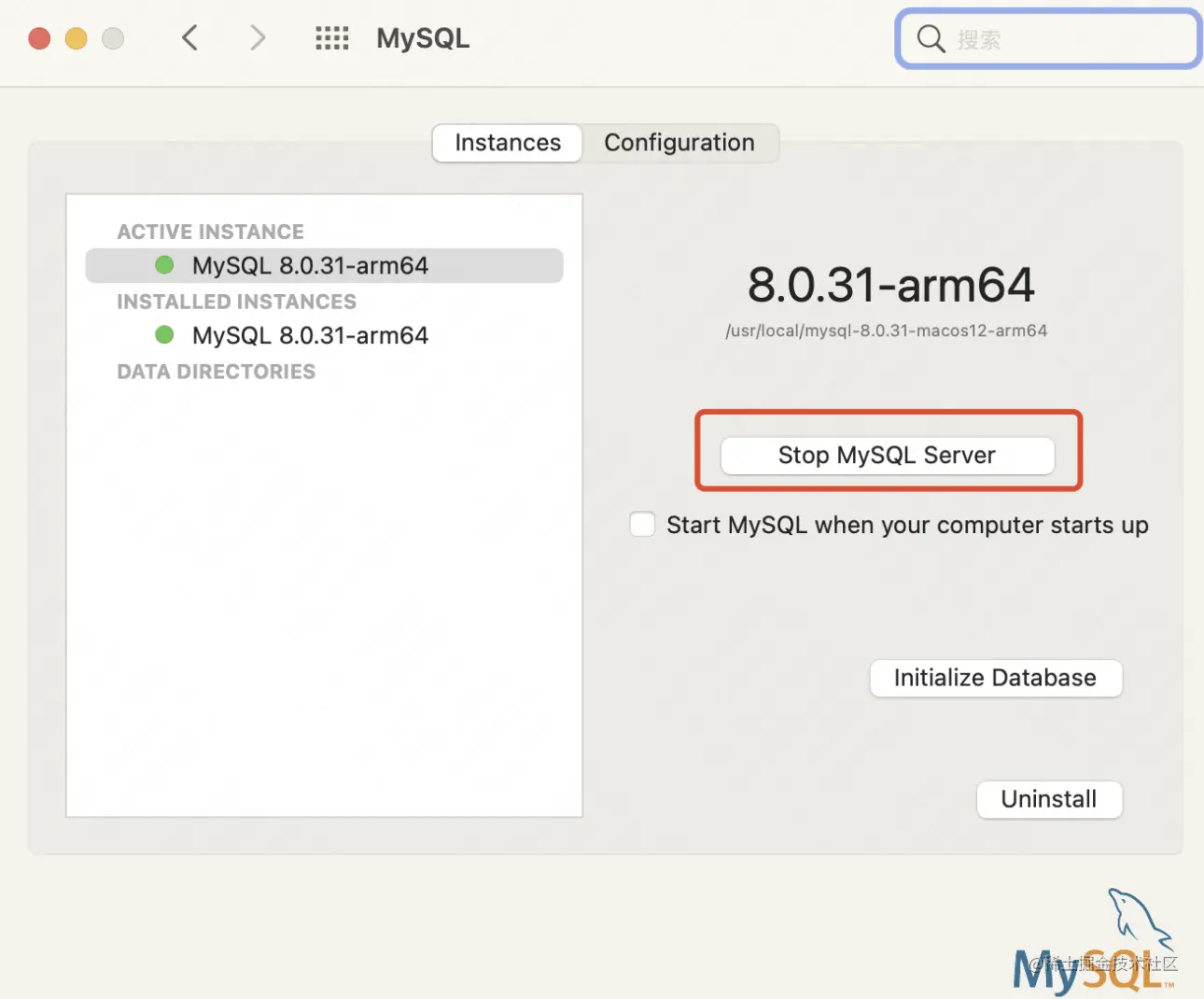The width and height of the screenshot is (1204, 999).
Task: Click the Uninstall button
Action: coord(1049,799)
